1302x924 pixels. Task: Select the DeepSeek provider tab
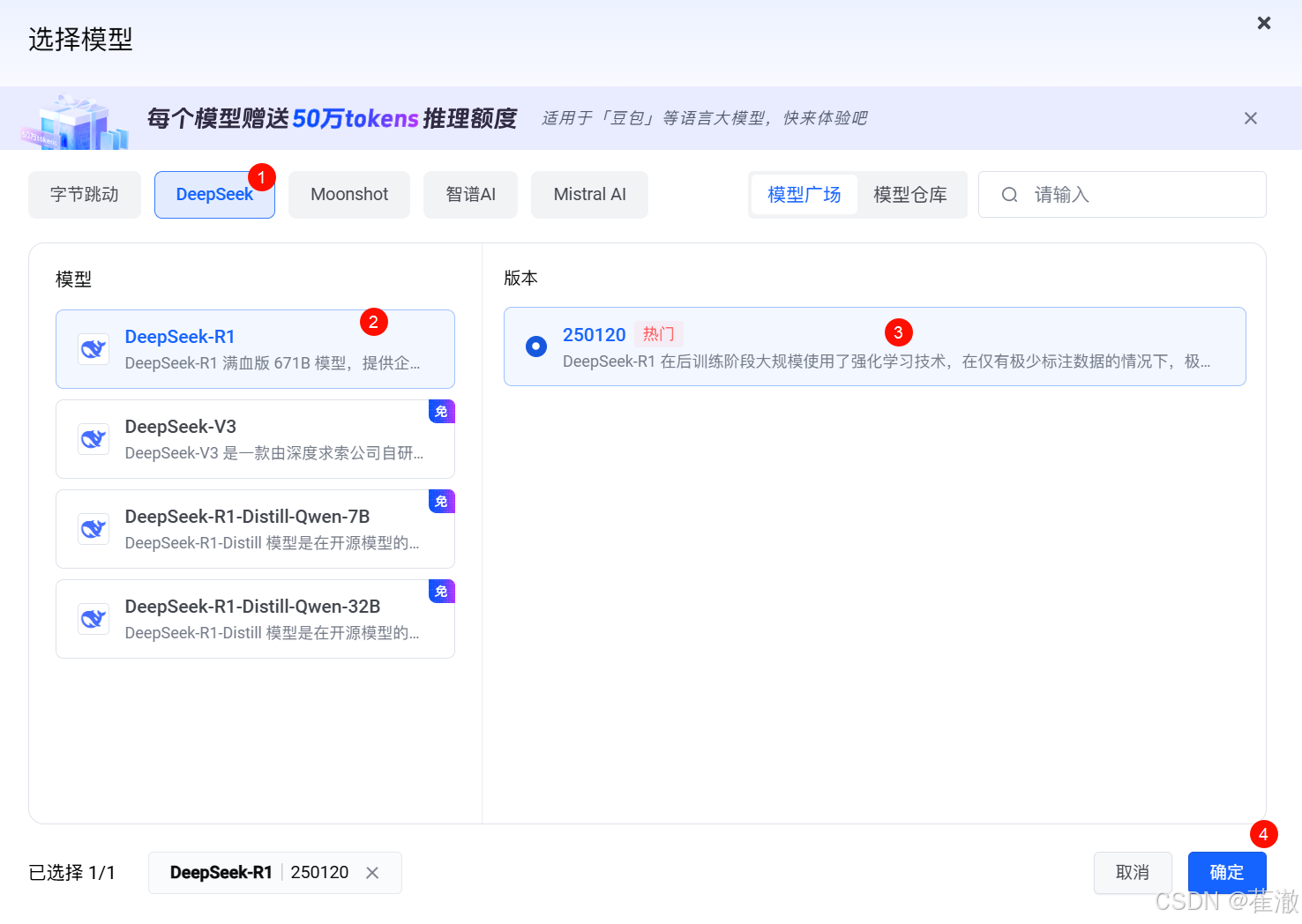coord(214,195)
